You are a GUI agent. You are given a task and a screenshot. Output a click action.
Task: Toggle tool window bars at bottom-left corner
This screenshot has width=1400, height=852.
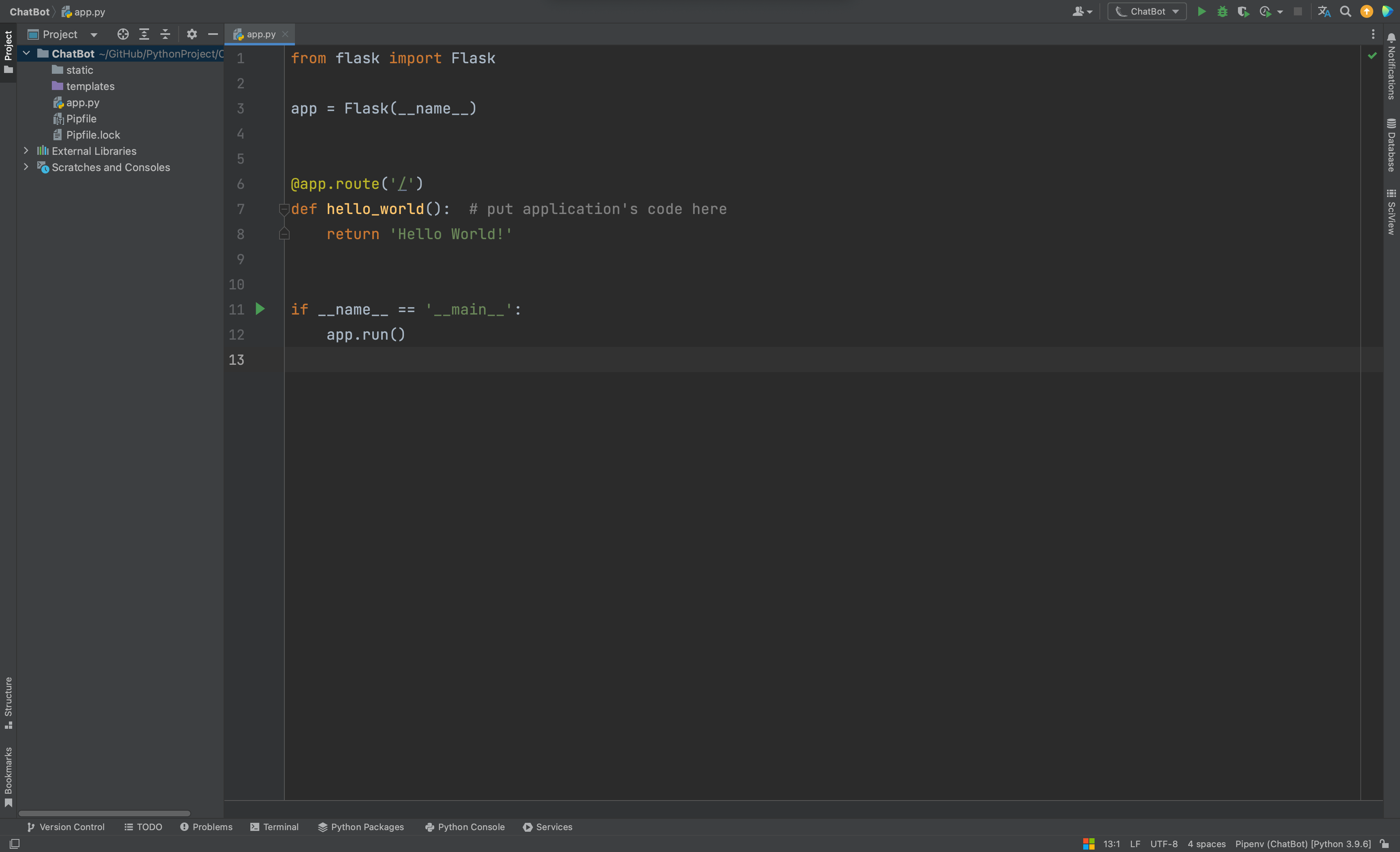(15, 844)
